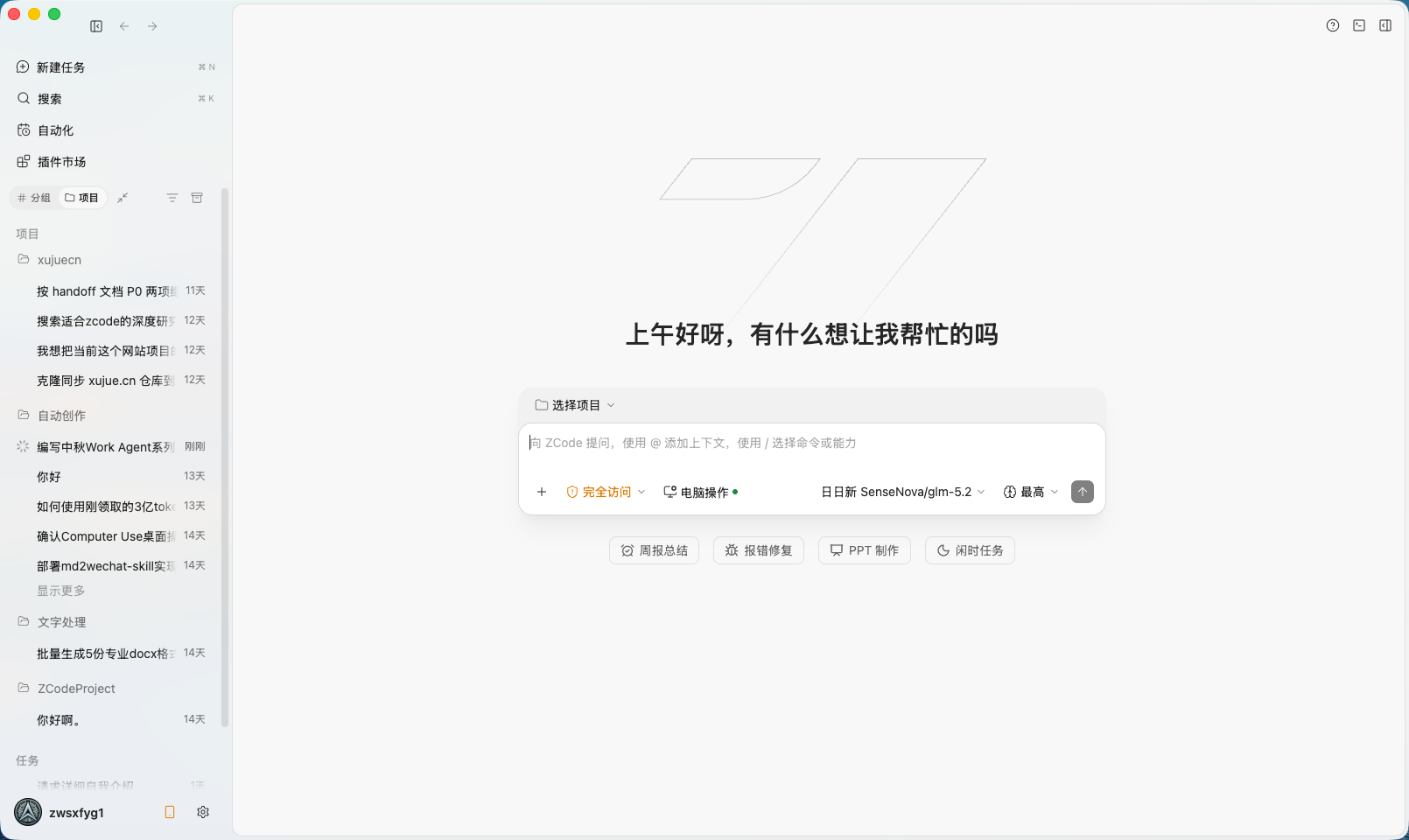
Task: Focus the ZCode prompt input field
Action: 812,444
